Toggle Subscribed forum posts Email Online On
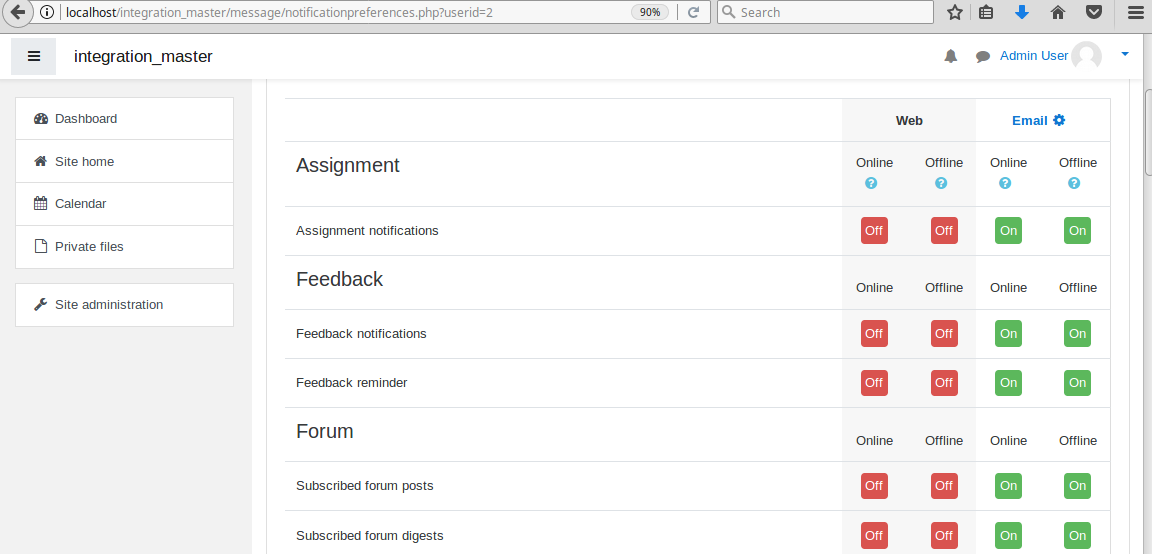Screen dimensions: 1152x554 pyautogui.click(x=1009, y=486)
